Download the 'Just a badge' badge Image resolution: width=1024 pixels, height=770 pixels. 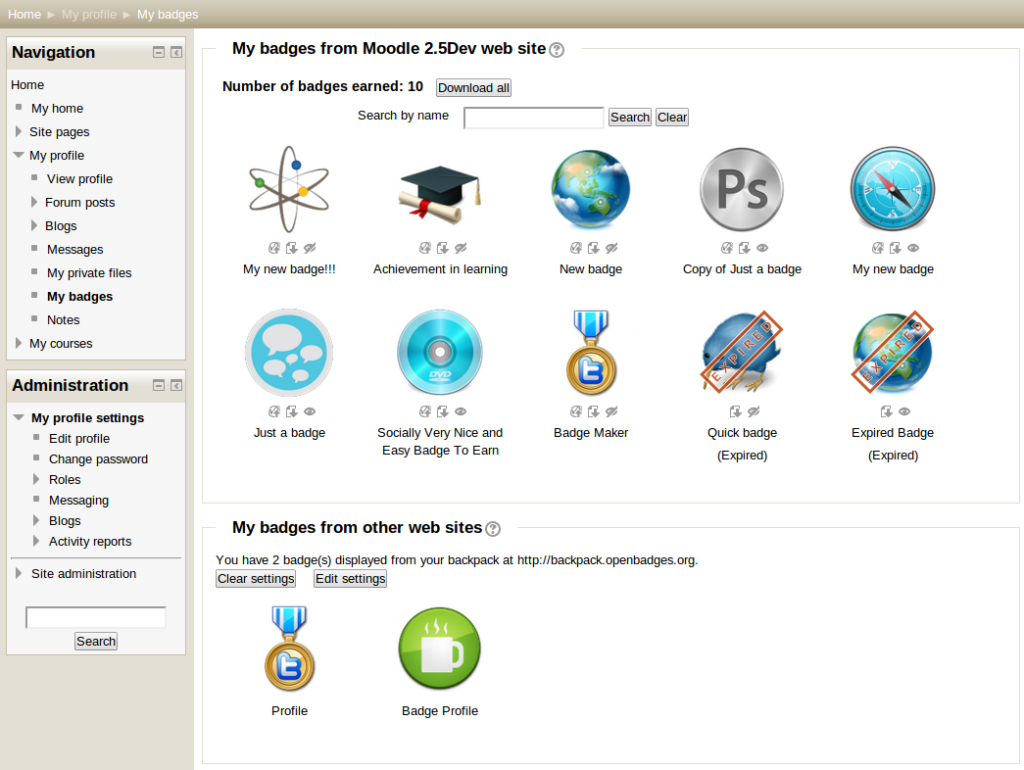tap(291, 411)
